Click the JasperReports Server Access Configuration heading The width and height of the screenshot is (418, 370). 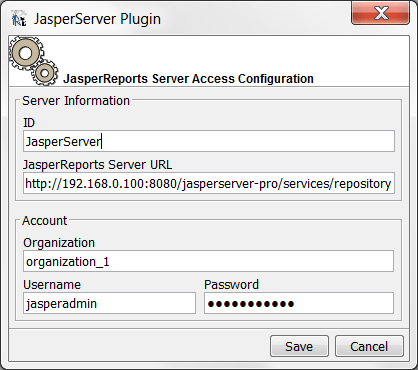(x=188, y=79)
